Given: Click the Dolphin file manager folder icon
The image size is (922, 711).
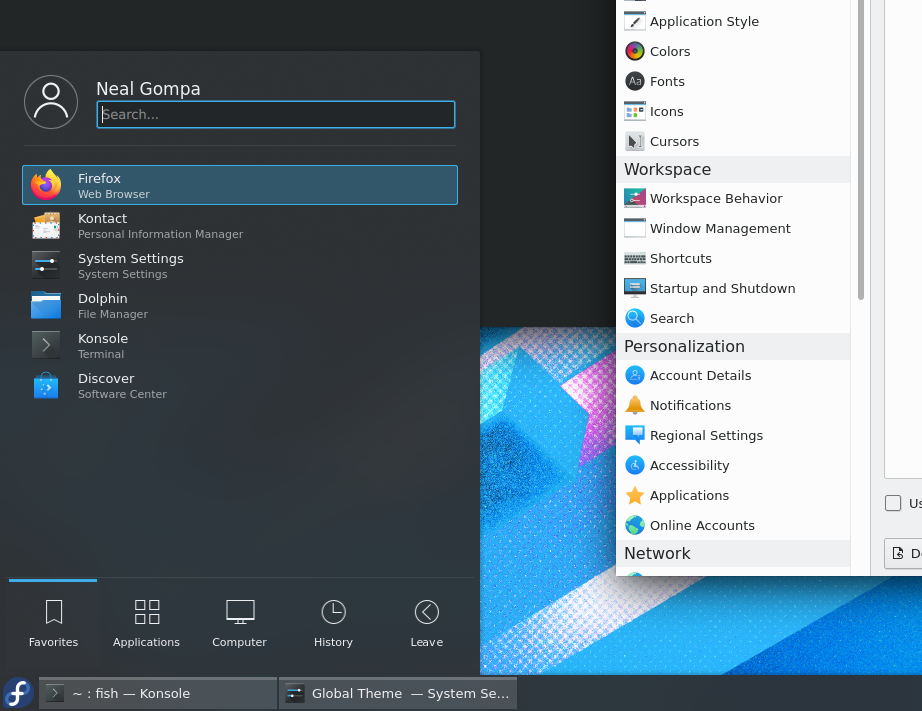Looking at the screenshot, I should [x=46, y=305].
